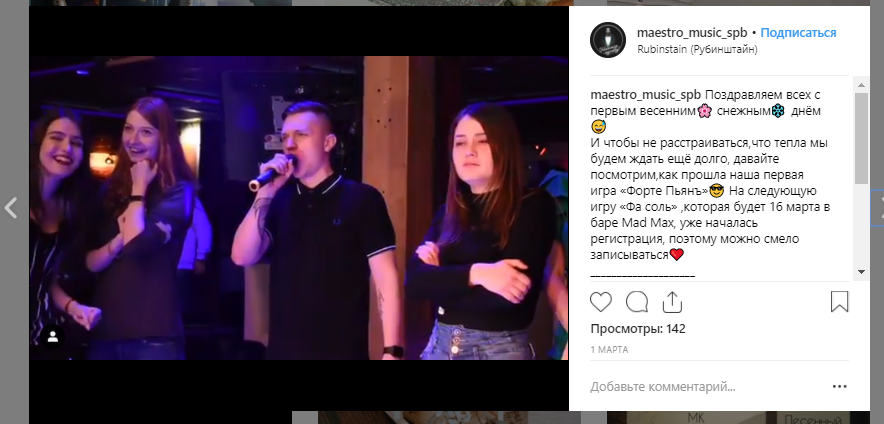Like the post with the heart icon
Screen dimensions: 884x424
click(x=601, y=303)
